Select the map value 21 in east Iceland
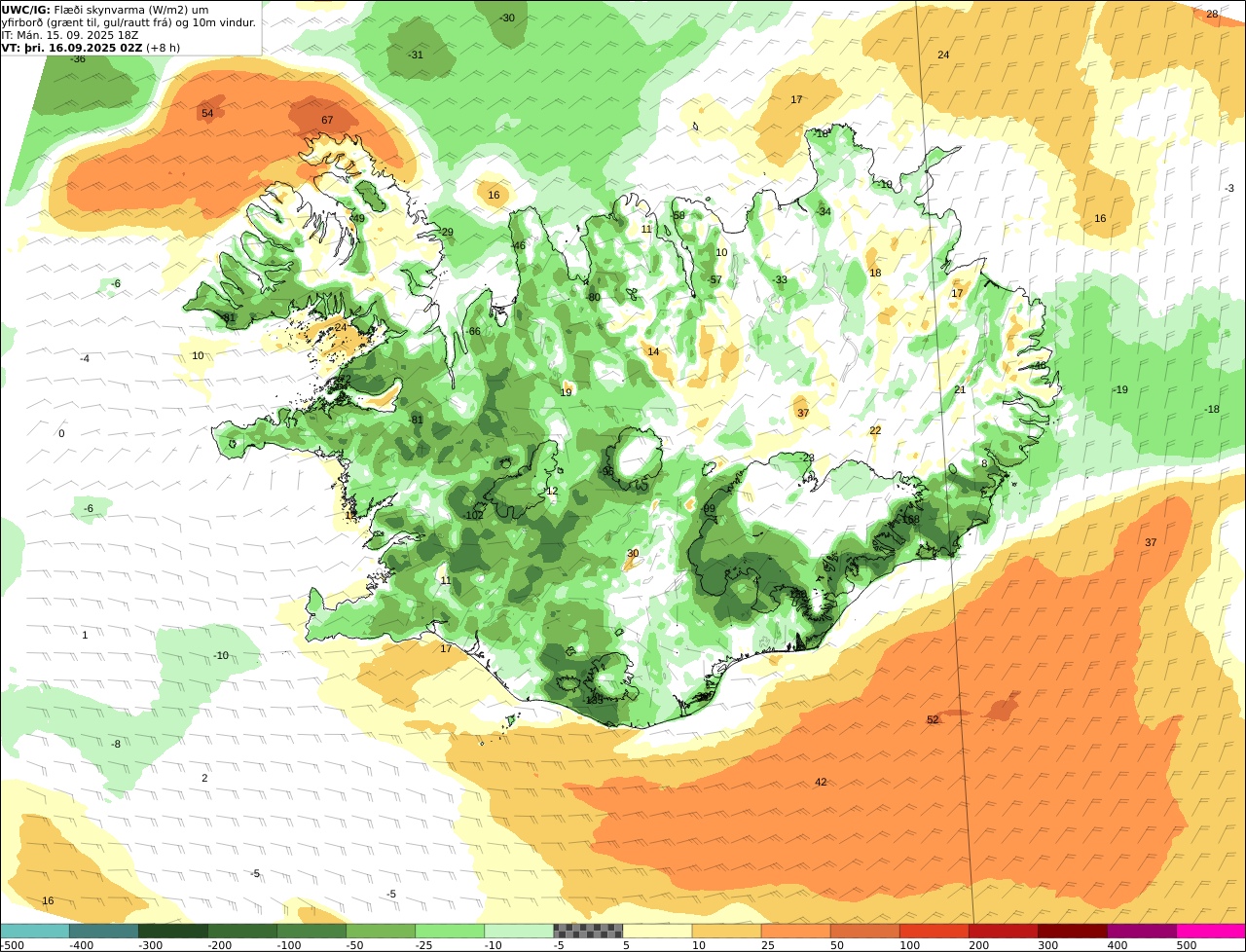1246x952 pixels. coord(960,389)
